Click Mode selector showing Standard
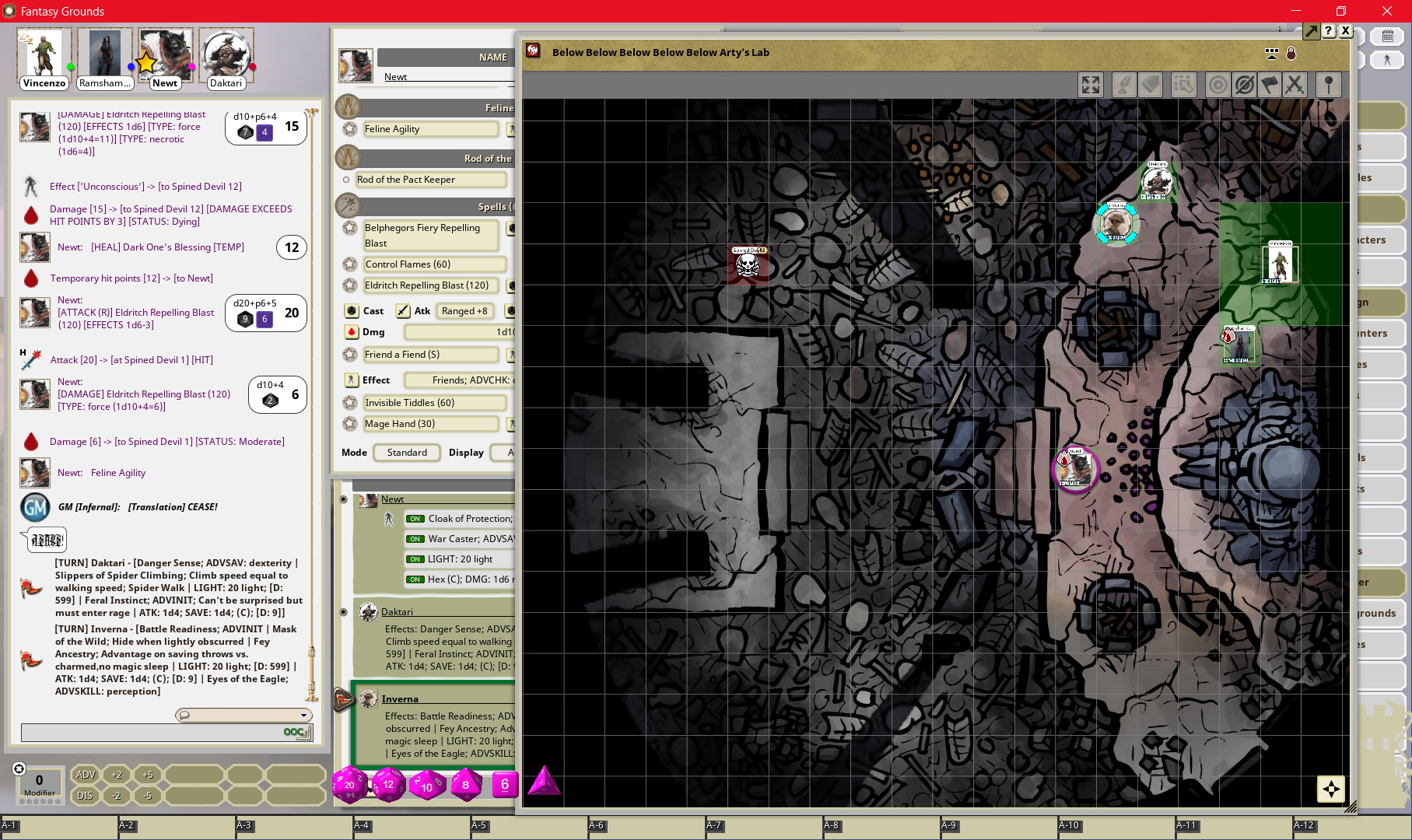1412x840 pixels. tap(407, 453)
